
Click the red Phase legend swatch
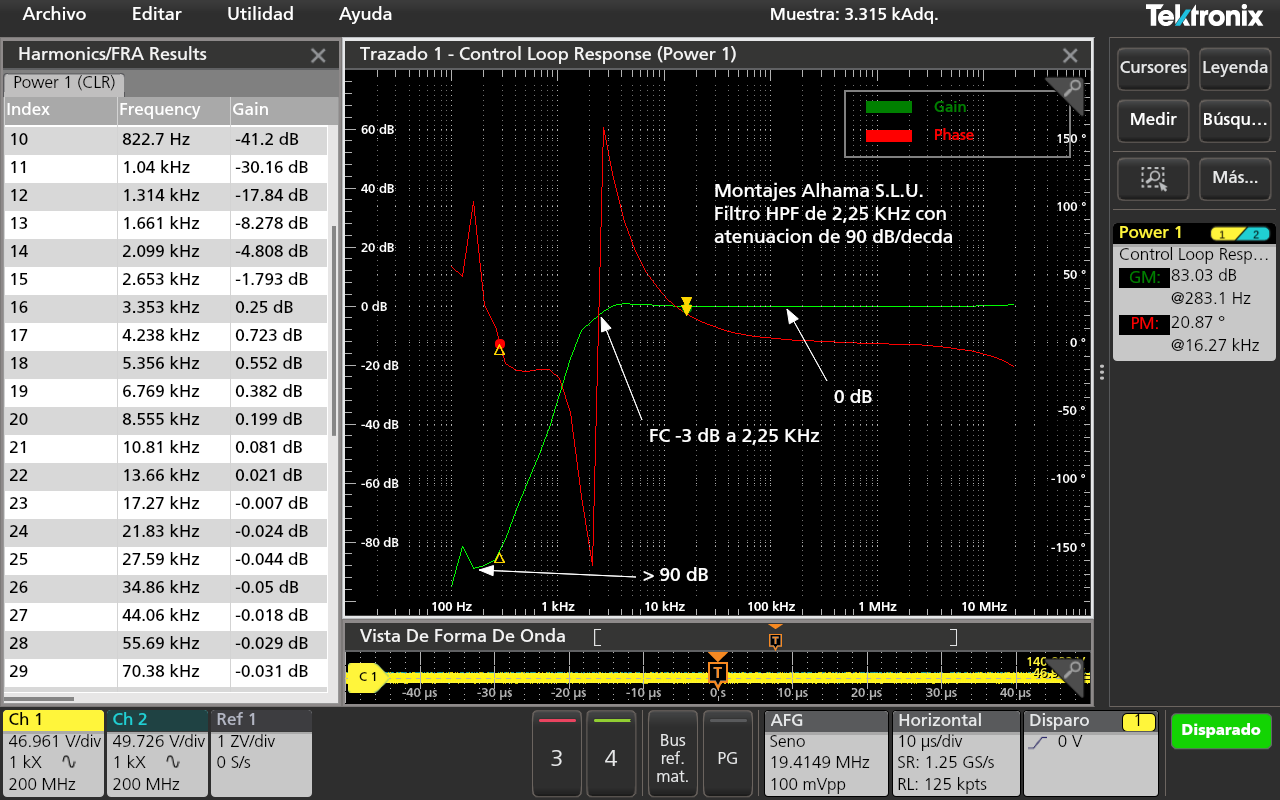[888, 135]
